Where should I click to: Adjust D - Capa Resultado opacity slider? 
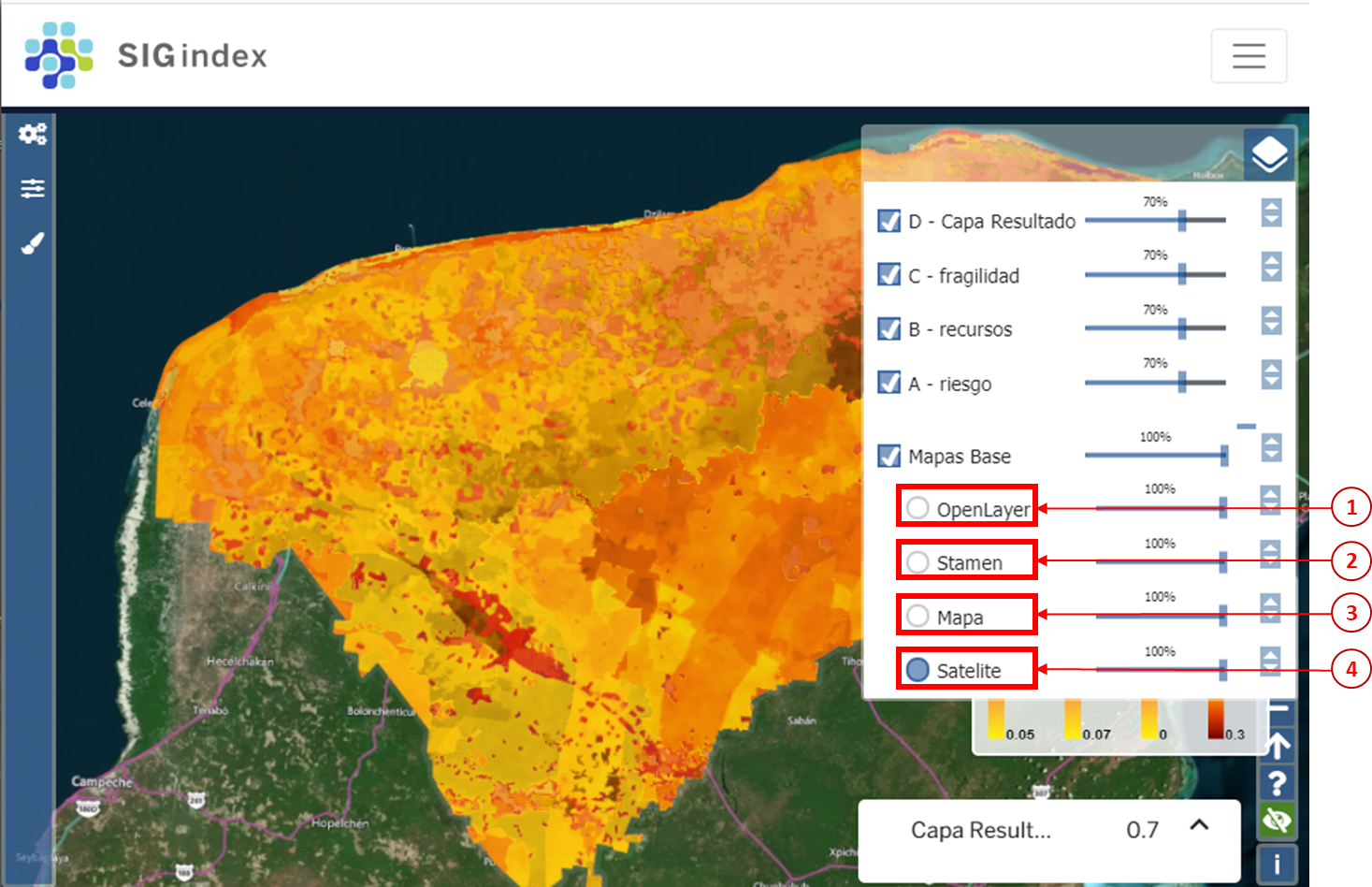[x=1155, y=220]
